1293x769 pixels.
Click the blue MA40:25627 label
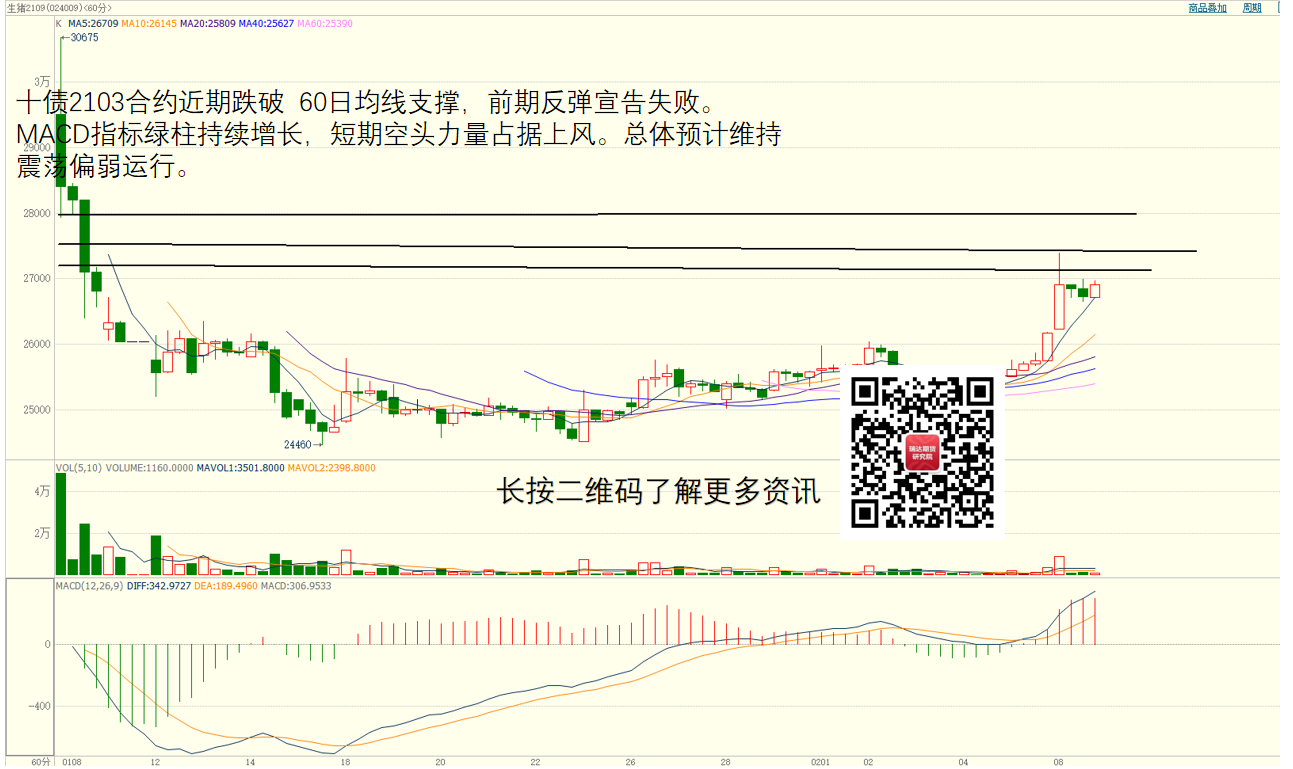tap(267, 23)
